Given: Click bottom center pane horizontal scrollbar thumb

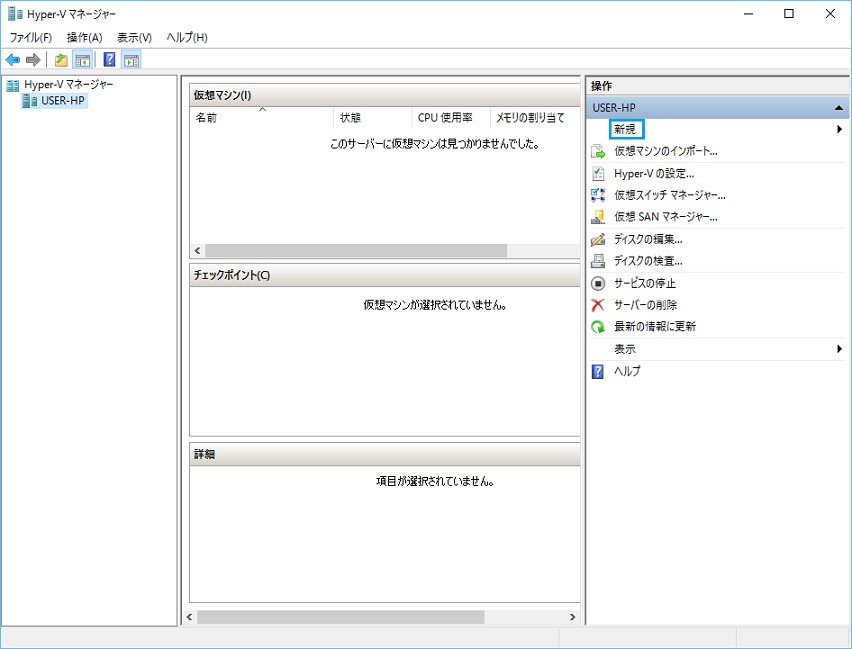Looking at the screenshot, I should tap(341, 617).
